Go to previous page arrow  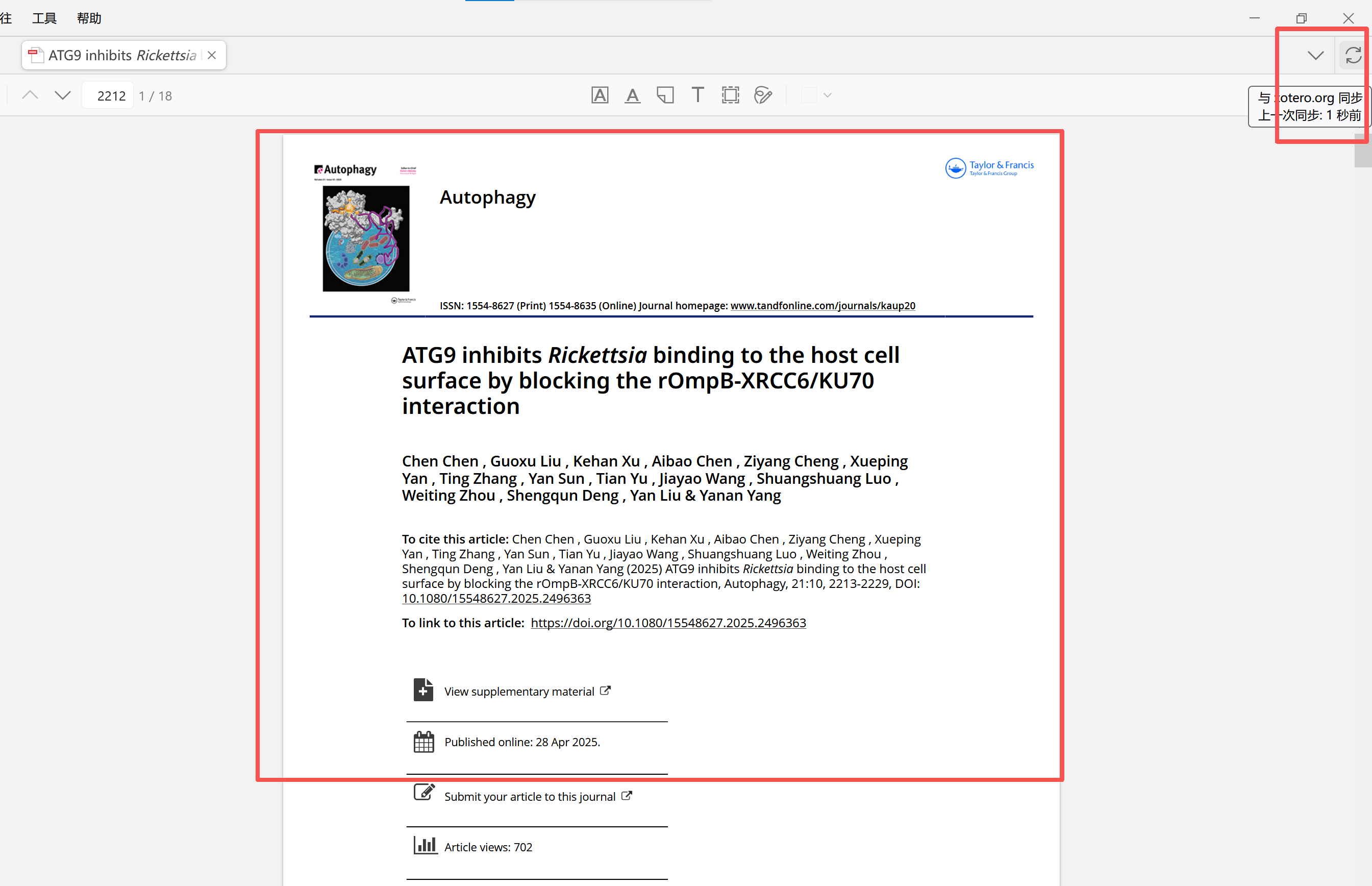(30, 95)
